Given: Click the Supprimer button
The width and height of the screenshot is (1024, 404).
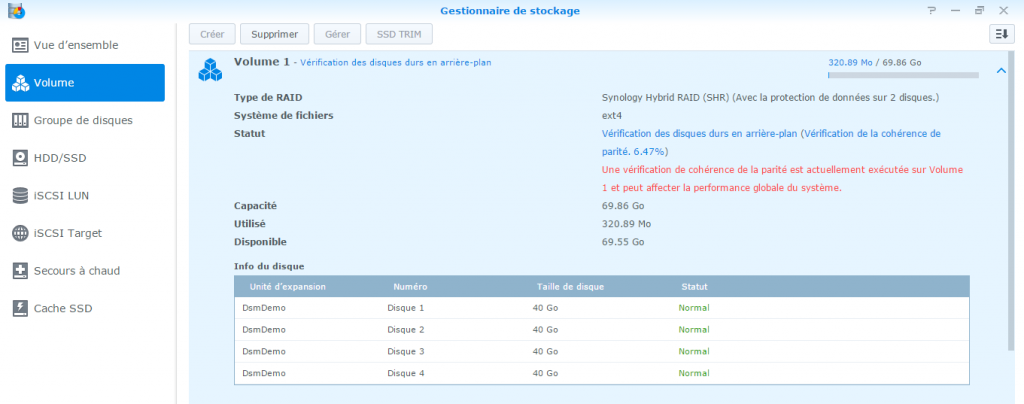Looking at the screenshot, I should tap(274, 34).
